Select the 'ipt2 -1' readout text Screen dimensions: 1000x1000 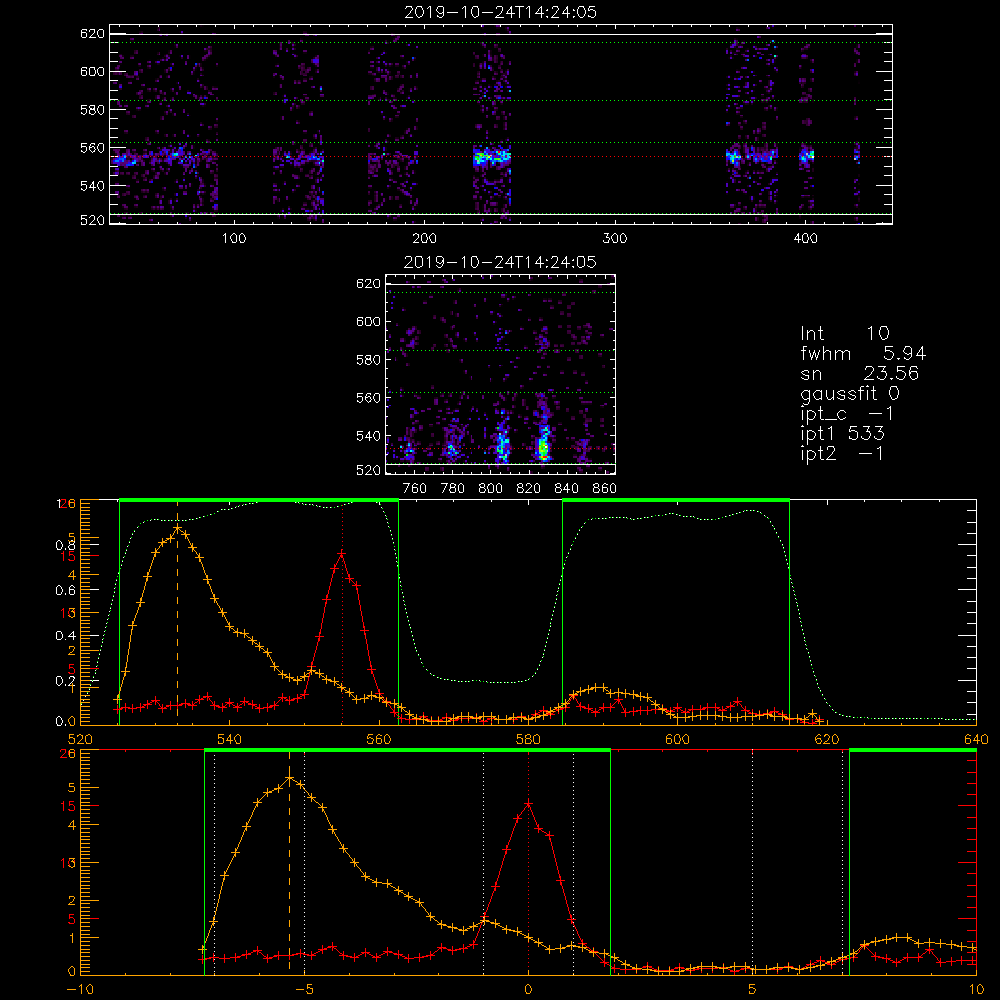click(842, 453)
